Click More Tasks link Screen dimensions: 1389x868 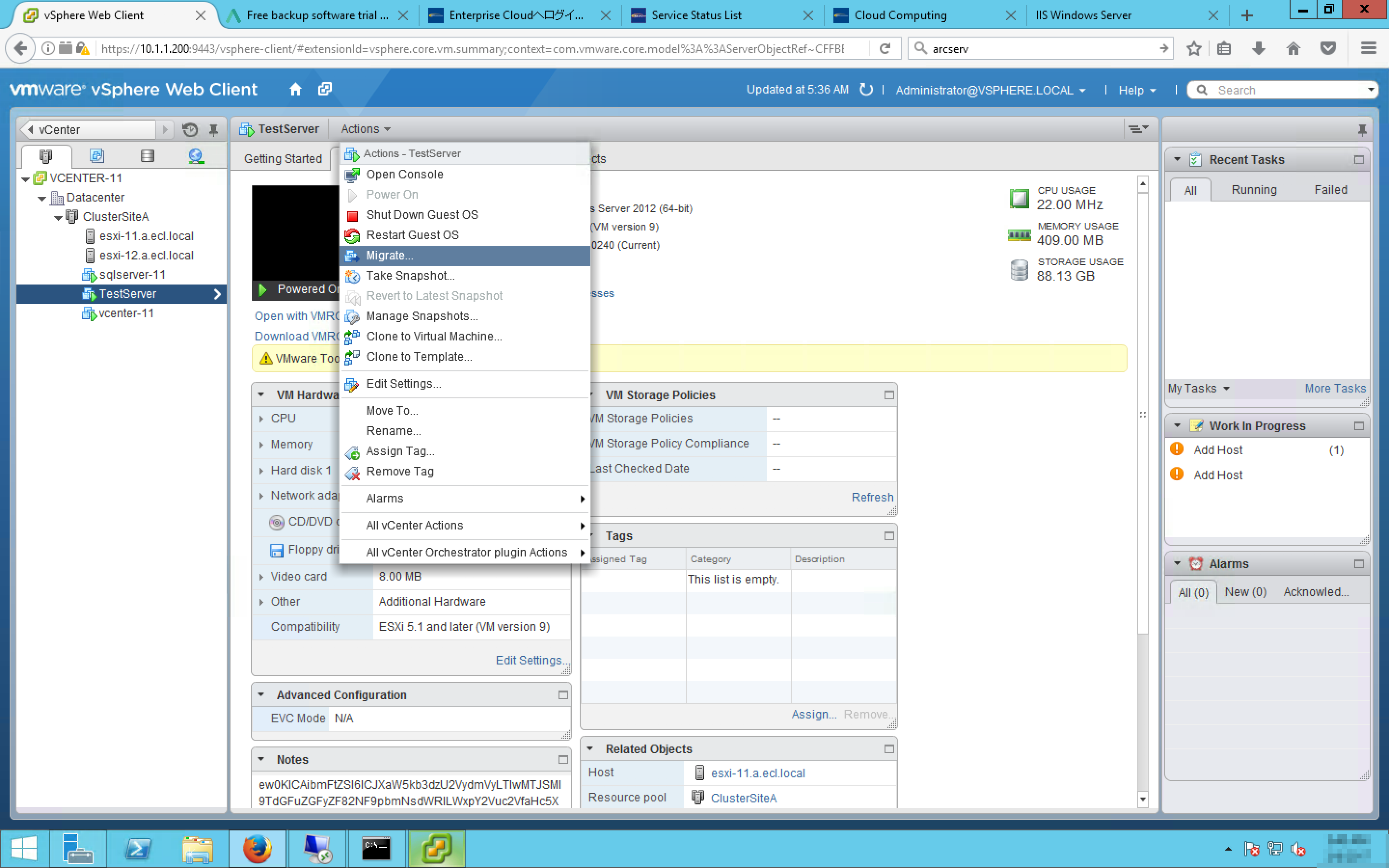click(x=1335, y=389)
